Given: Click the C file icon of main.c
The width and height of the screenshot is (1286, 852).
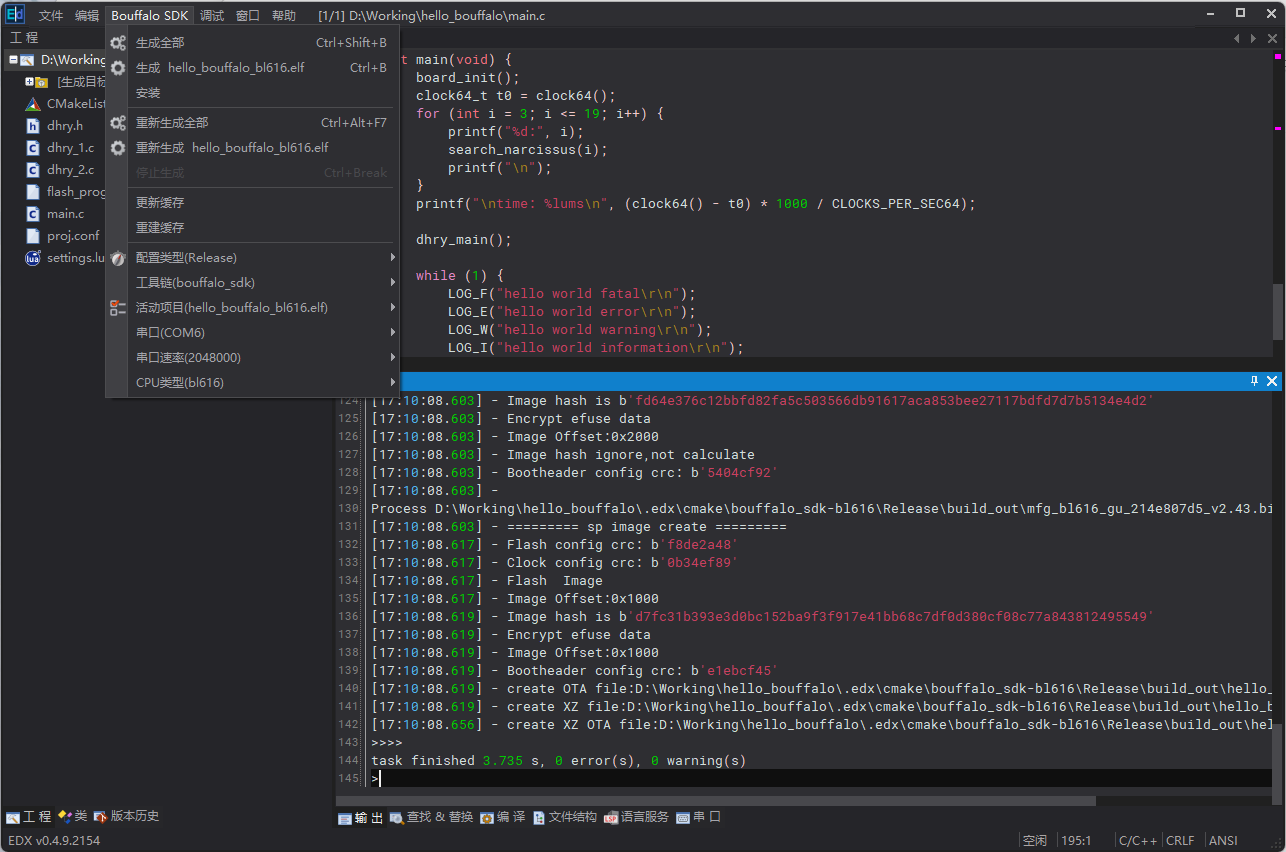Looking at the screenshot, I should pyautogui.click(x=33, y=214).
